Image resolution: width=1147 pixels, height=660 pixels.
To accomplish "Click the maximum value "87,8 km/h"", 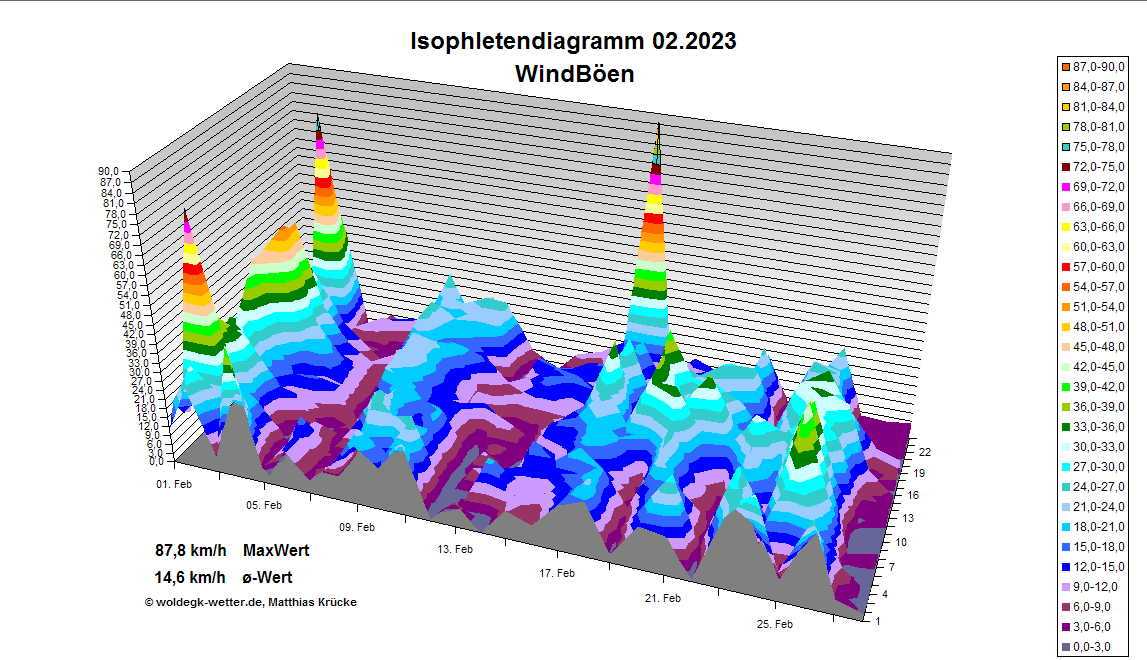I will click(x=190, y=550).
